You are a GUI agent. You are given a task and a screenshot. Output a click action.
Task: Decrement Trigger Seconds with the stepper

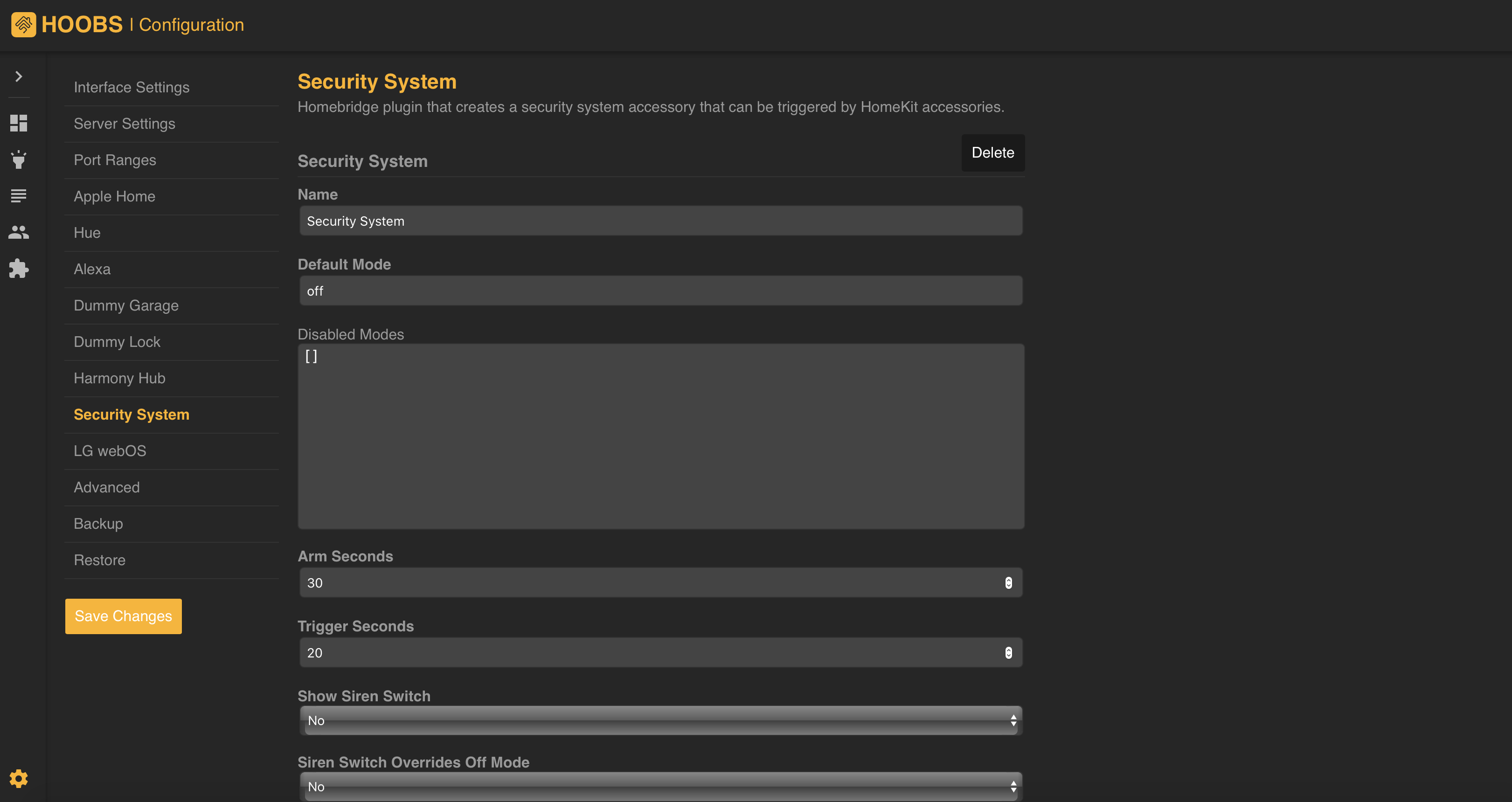pos(1009,655)
